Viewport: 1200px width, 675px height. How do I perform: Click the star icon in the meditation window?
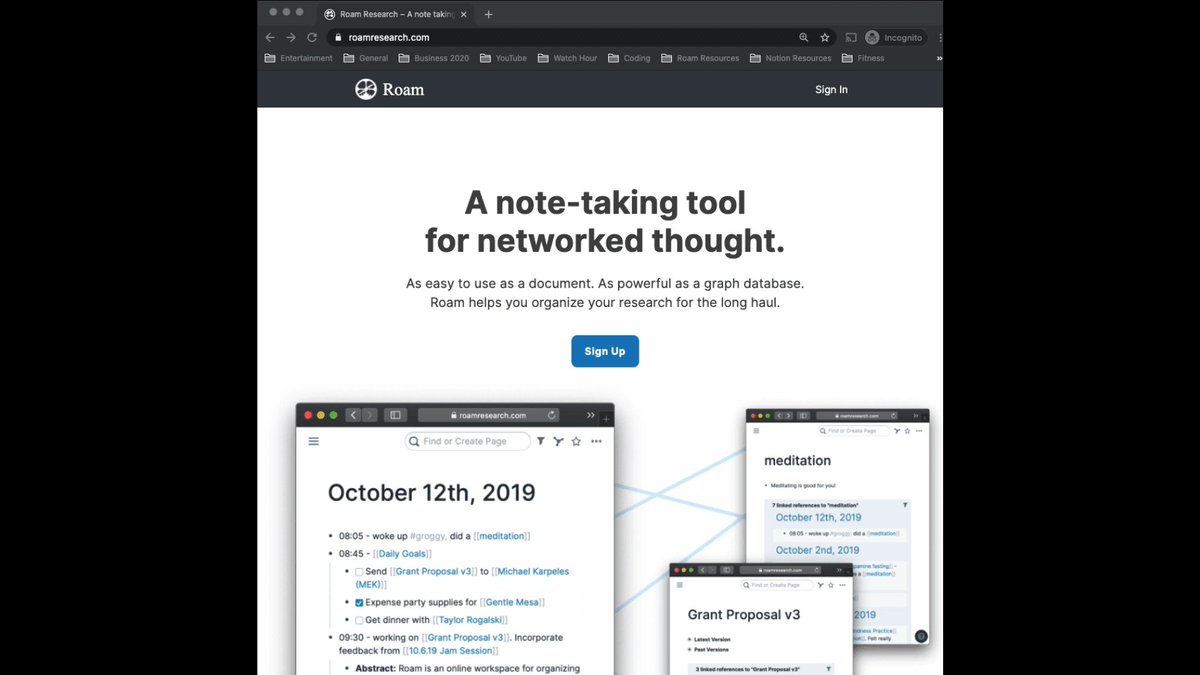point(908,431)
